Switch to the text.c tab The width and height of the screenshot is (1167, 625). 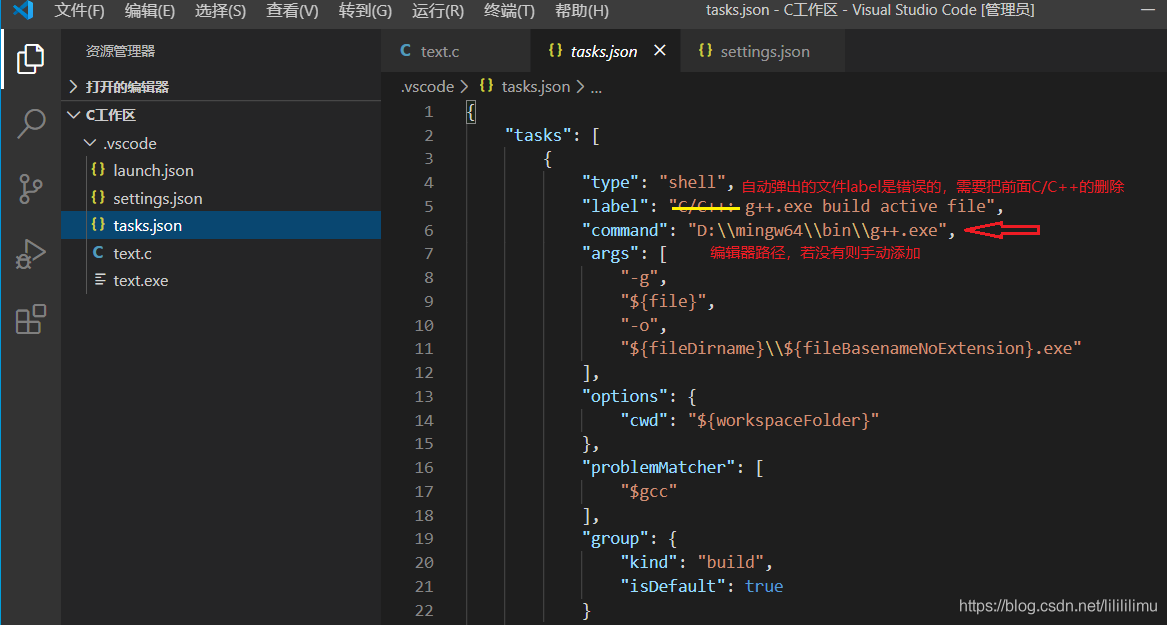pyautogui.click(x=439, y=51)
